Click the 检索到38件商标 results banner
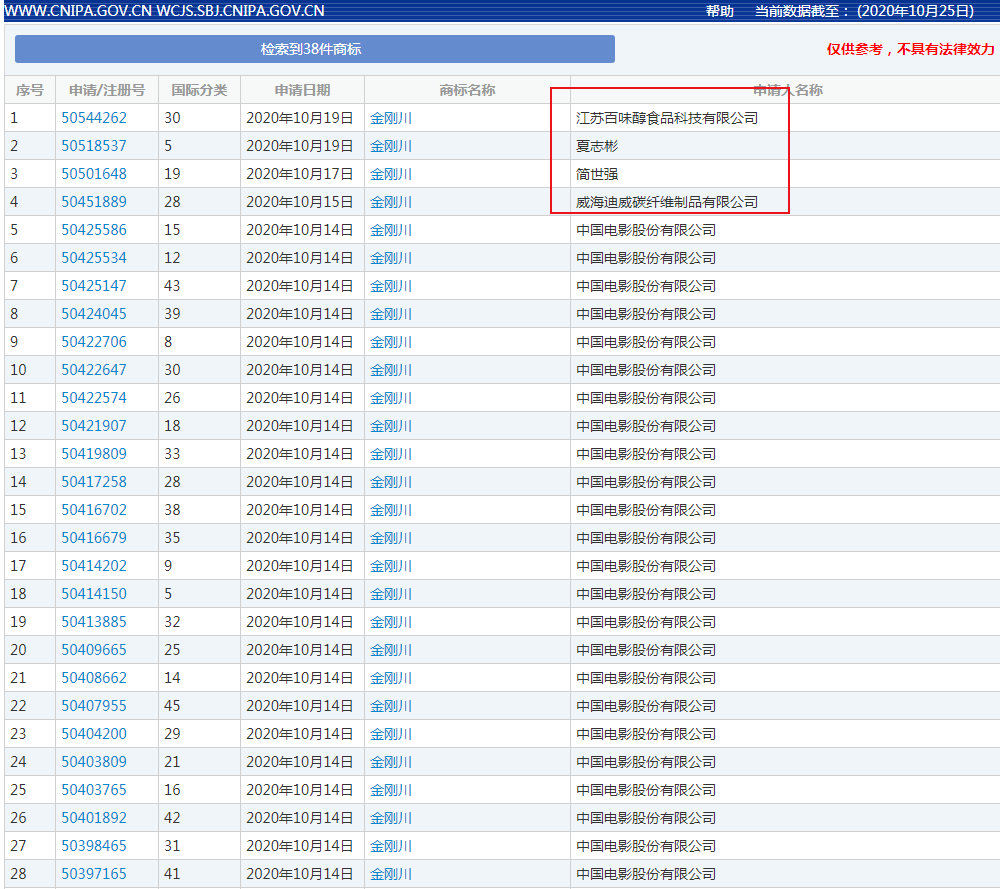This screenshot has height=889, width=1000. tap(314, 49)
